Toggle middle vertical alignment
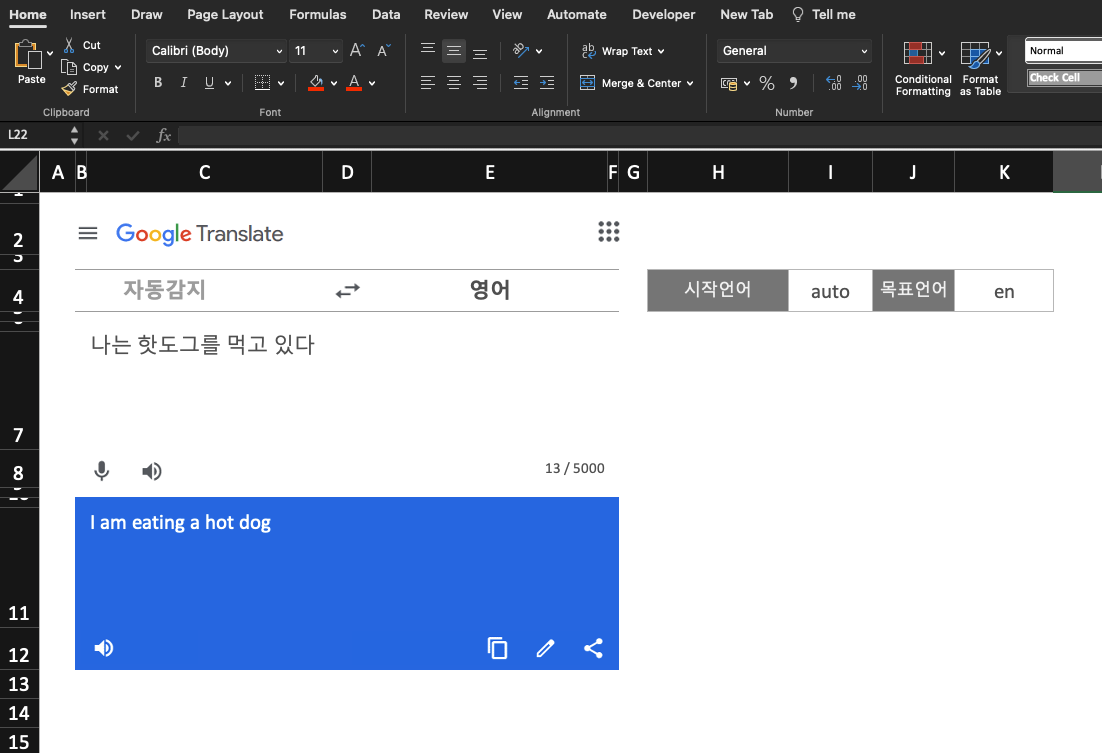 click(x=454, y=51)
